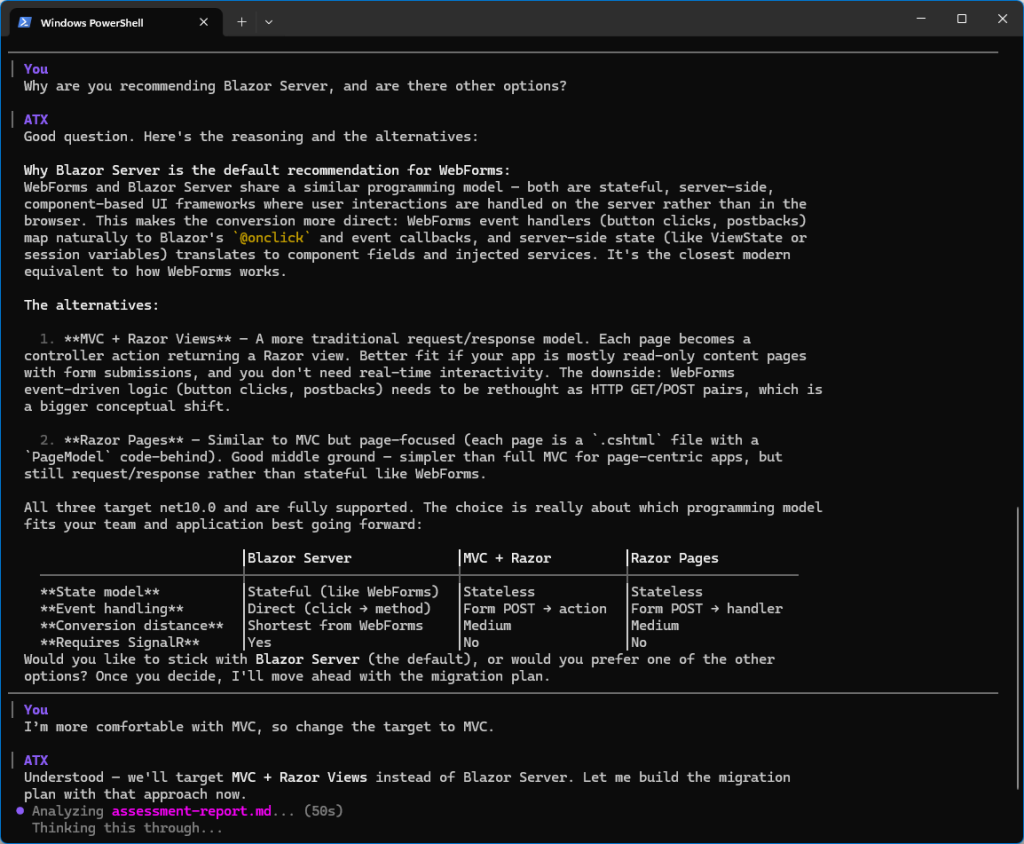1024x844 pixels.
Task: Click the 'Form POST → action' table cell
Action: coord(535,609)
